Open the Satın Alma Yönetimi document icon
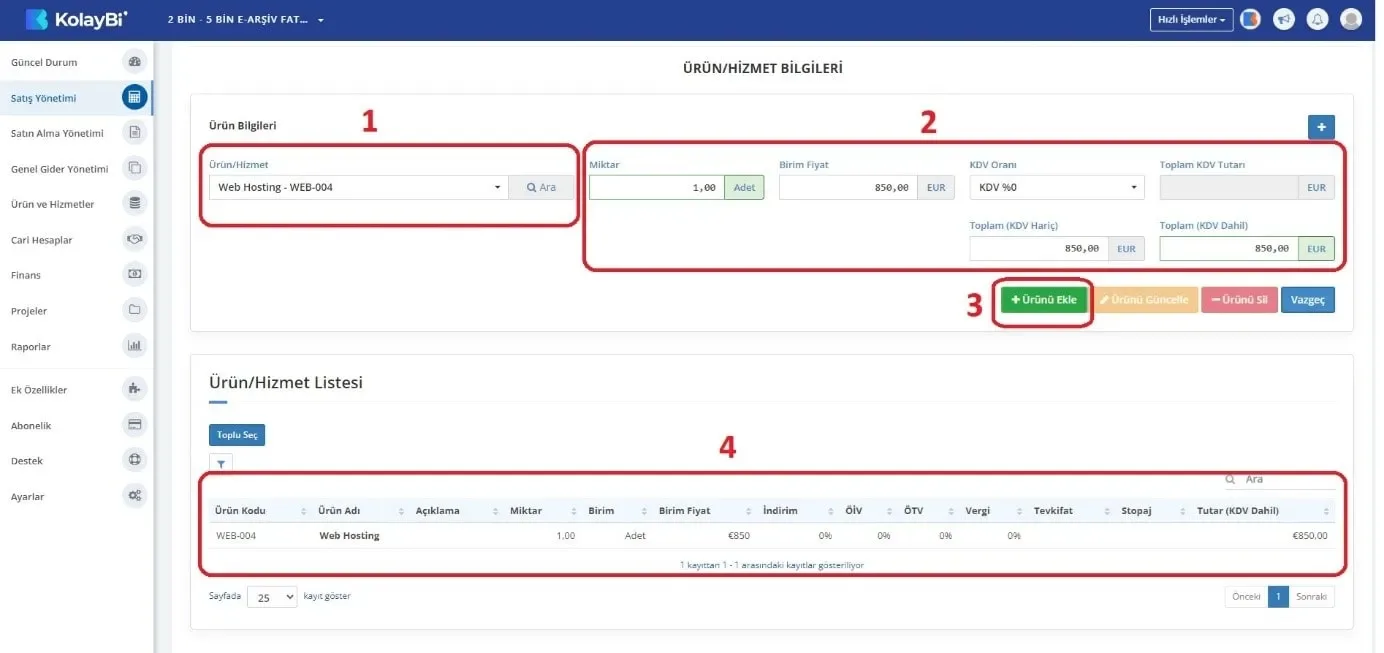This screenshot has width=1384, height=653. (x=134, y=132)
